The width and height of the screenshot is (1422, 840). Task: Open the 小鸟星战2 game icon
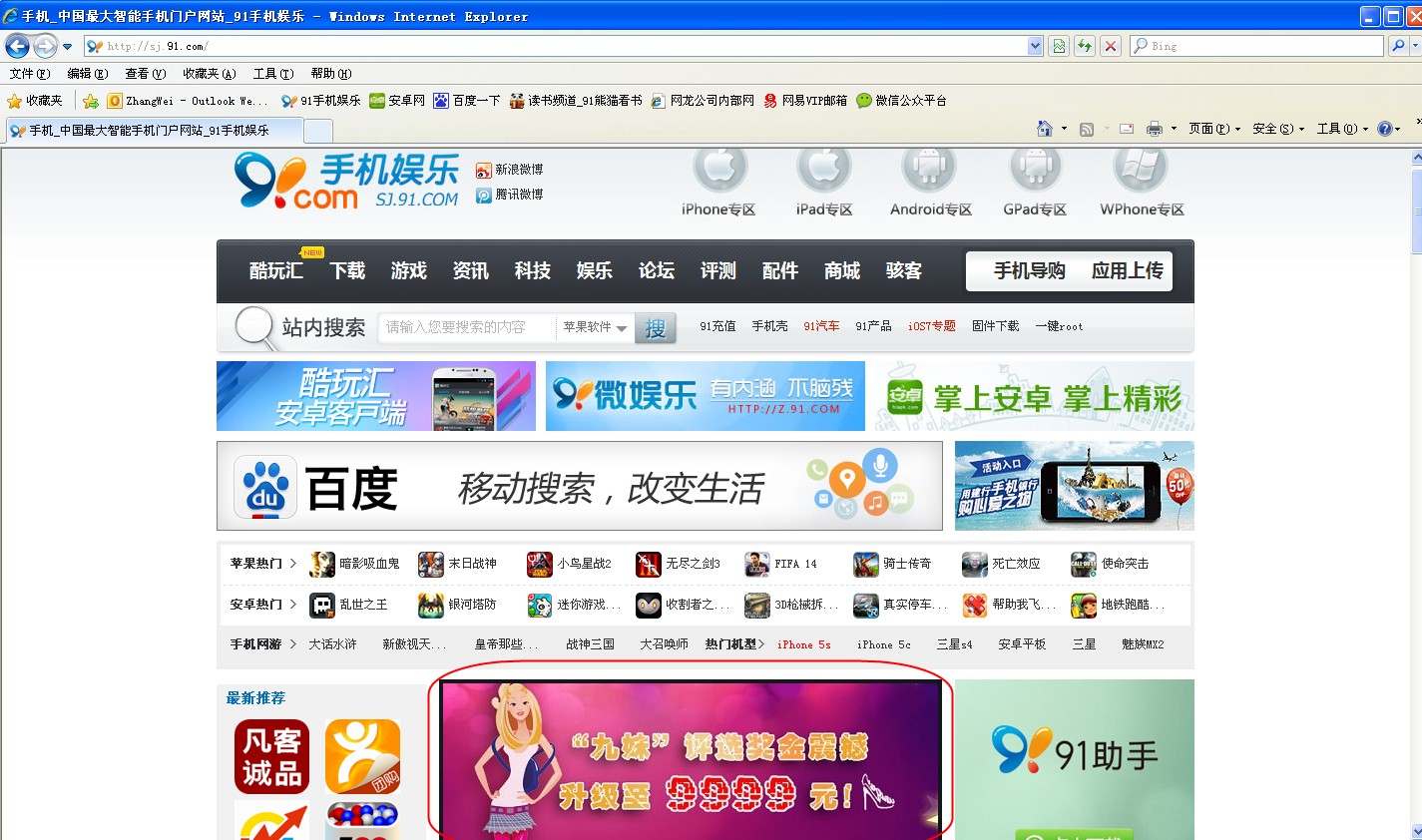click(540, 564)
